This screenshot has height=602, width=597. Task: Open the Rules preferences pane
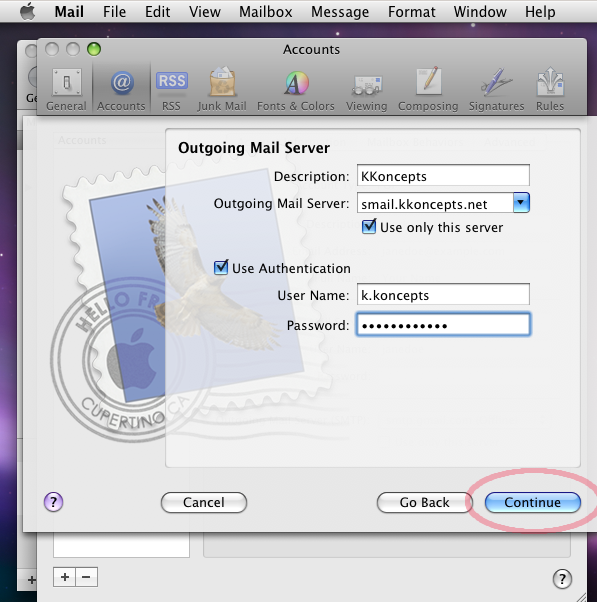pos(550,90)
